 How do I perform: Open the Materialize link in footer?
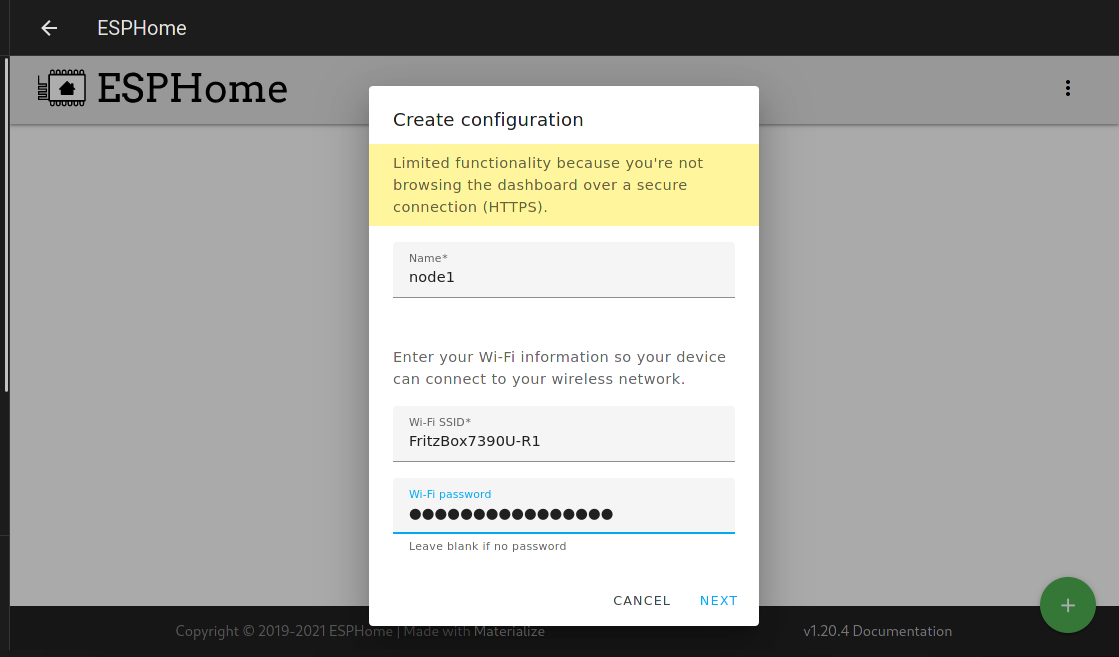click(509, 632)
